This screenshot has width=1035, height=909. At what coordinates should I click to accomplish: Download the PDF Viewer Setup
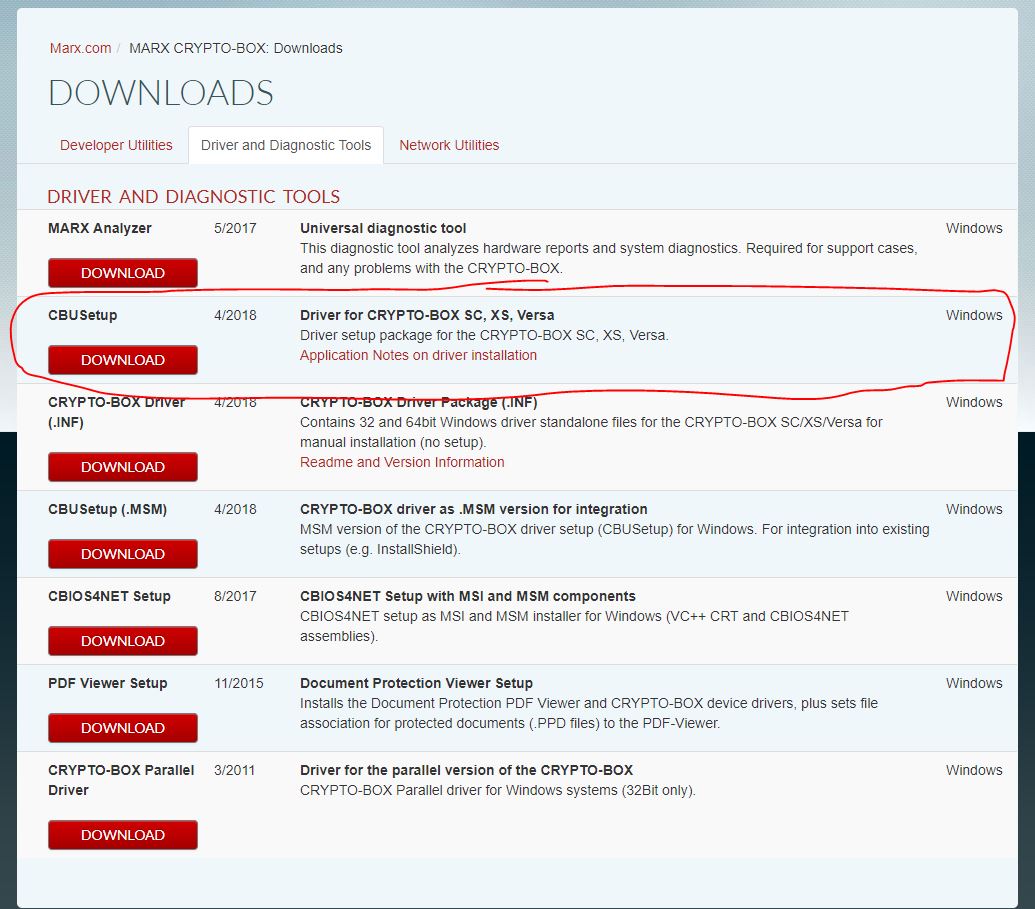123,728
